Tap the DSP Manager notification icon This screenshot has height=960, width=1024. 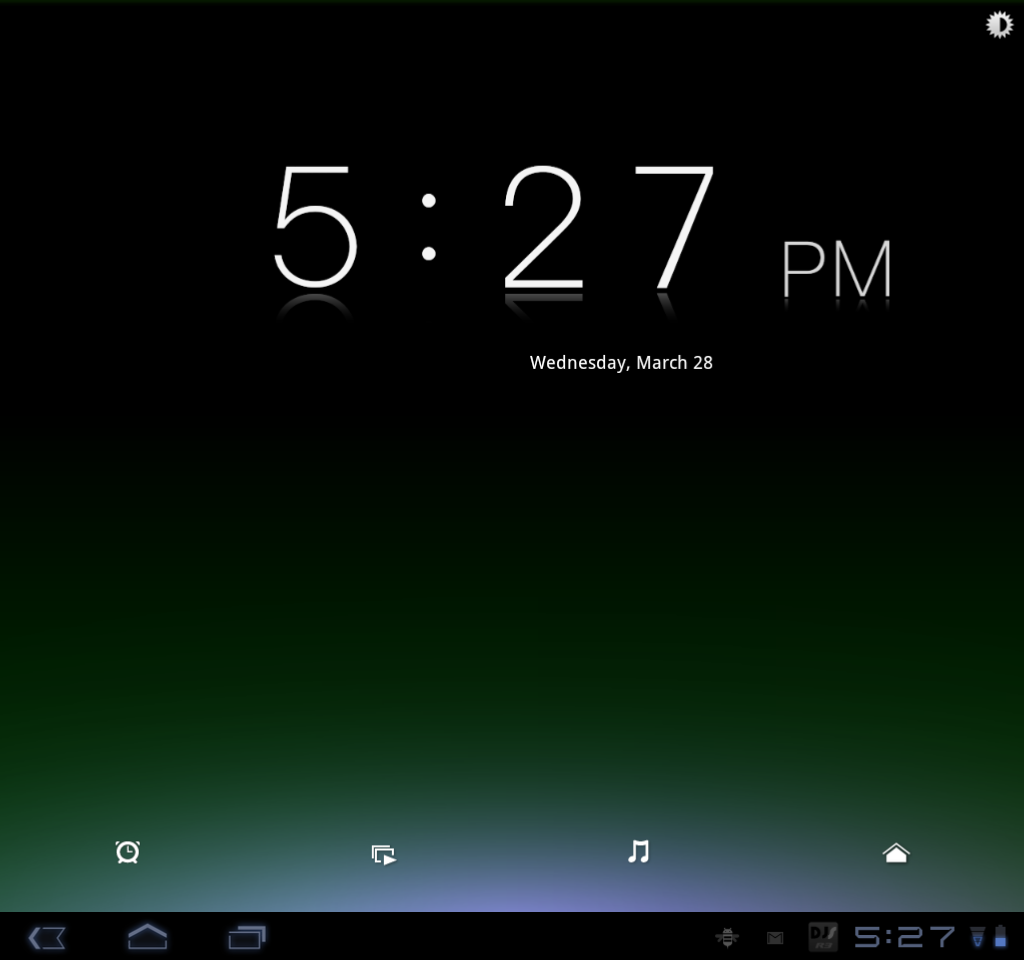pos(823,938)
